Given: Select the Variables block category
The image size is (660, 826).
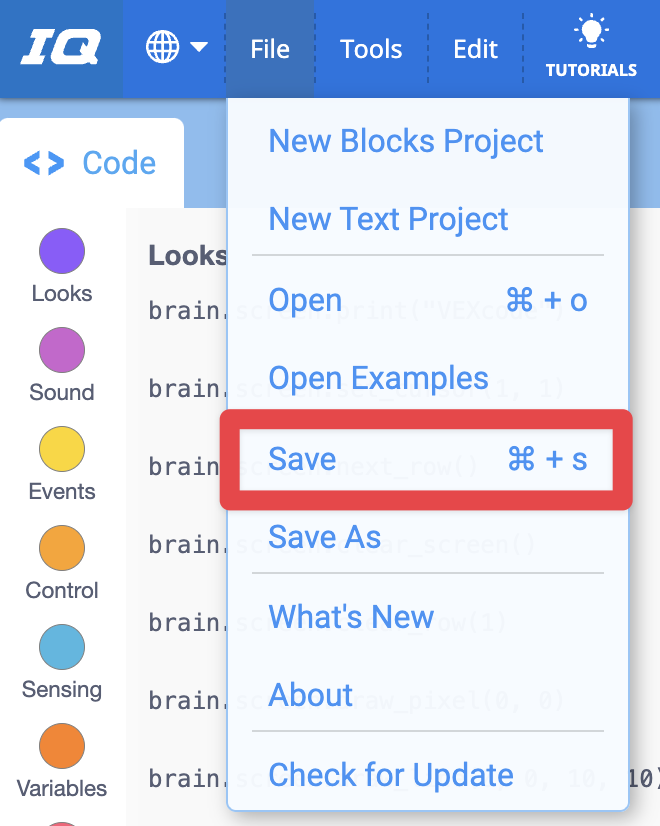Looking at the screenshot, I should tap(61, 746).
